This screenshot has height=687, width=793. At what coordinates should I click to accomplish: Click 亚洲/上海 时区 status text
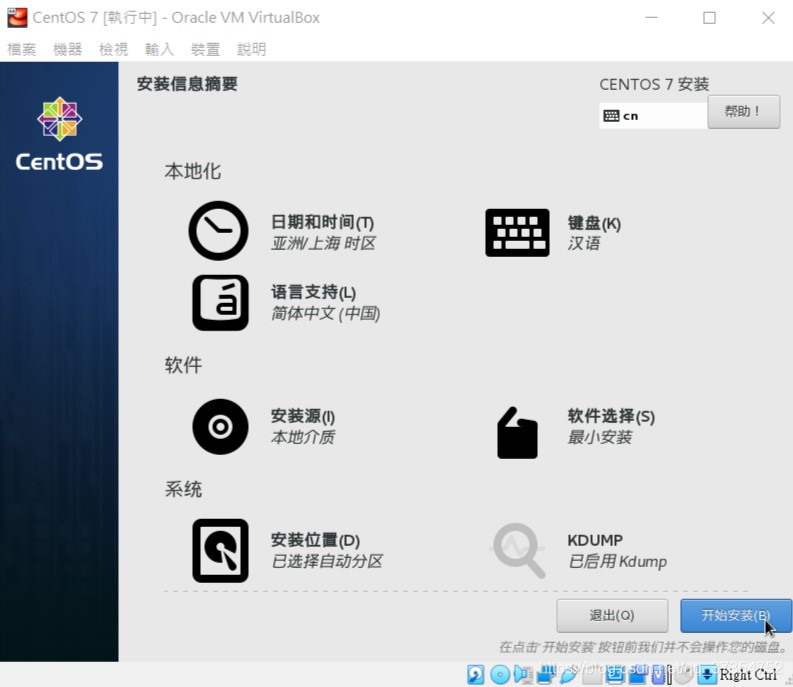point(323,243)
